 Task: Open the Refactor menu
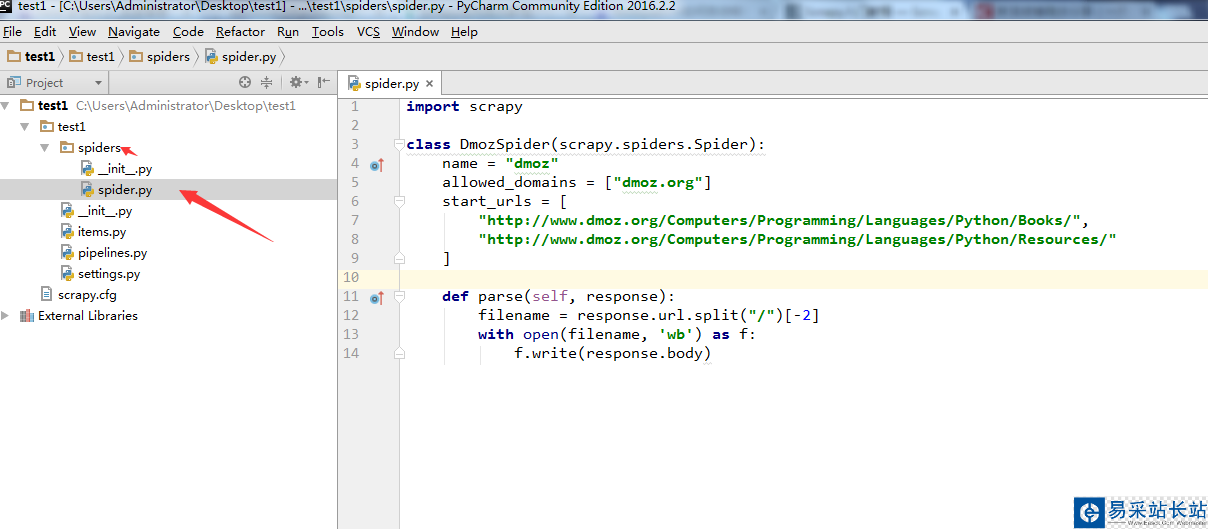click(241, 32)
